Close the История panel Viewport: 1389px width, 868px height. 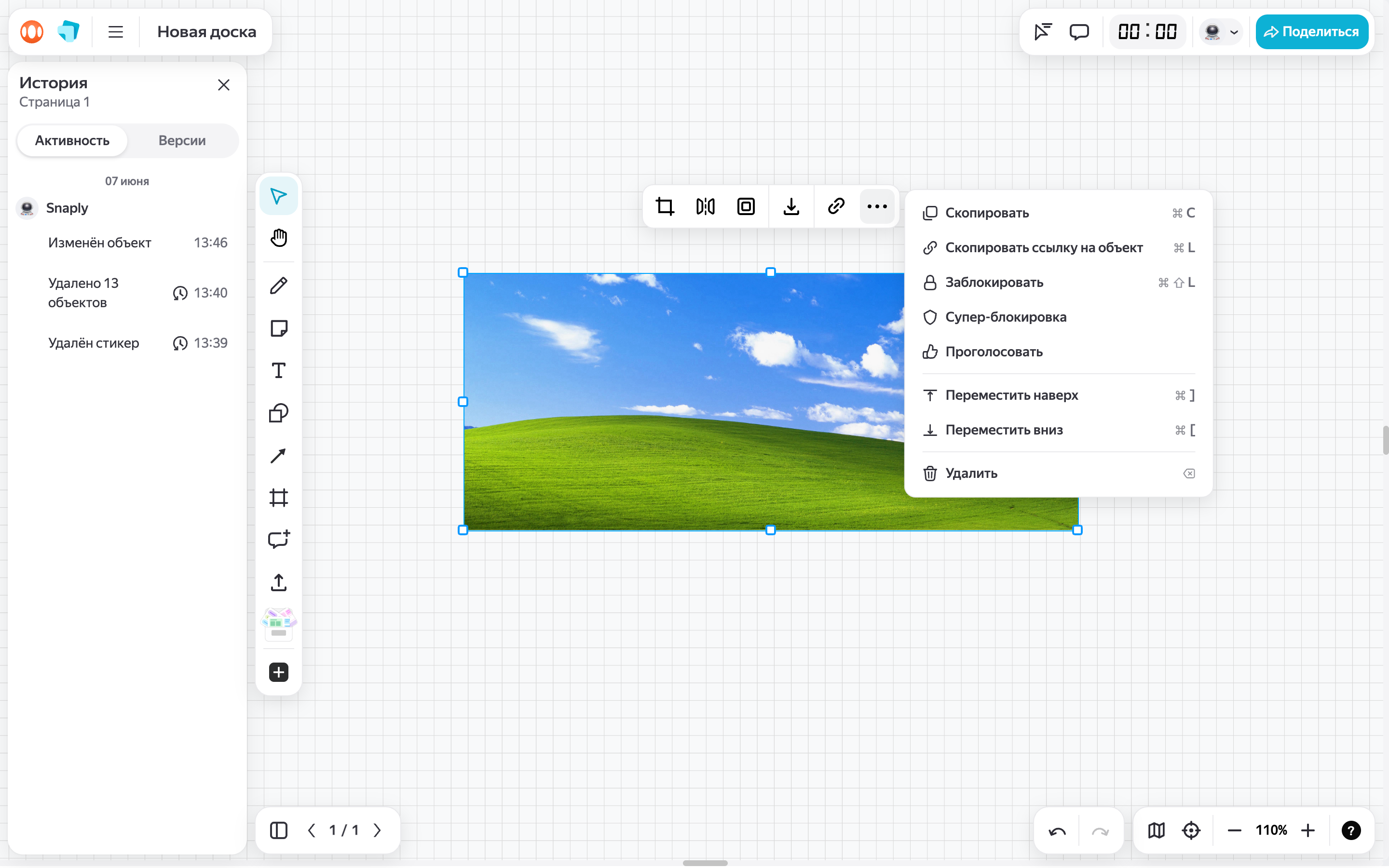tap(224, 85)
